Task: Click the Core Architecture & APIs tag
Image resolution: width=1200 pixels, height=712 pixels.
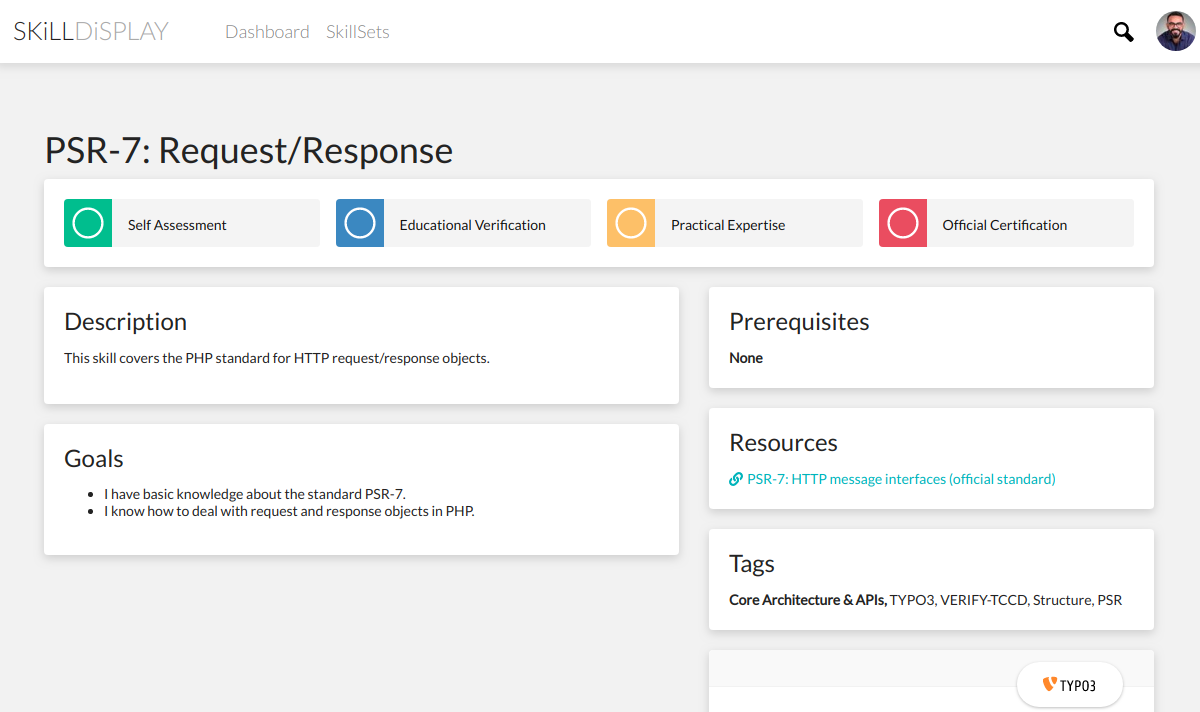Action: pos(806,600)
